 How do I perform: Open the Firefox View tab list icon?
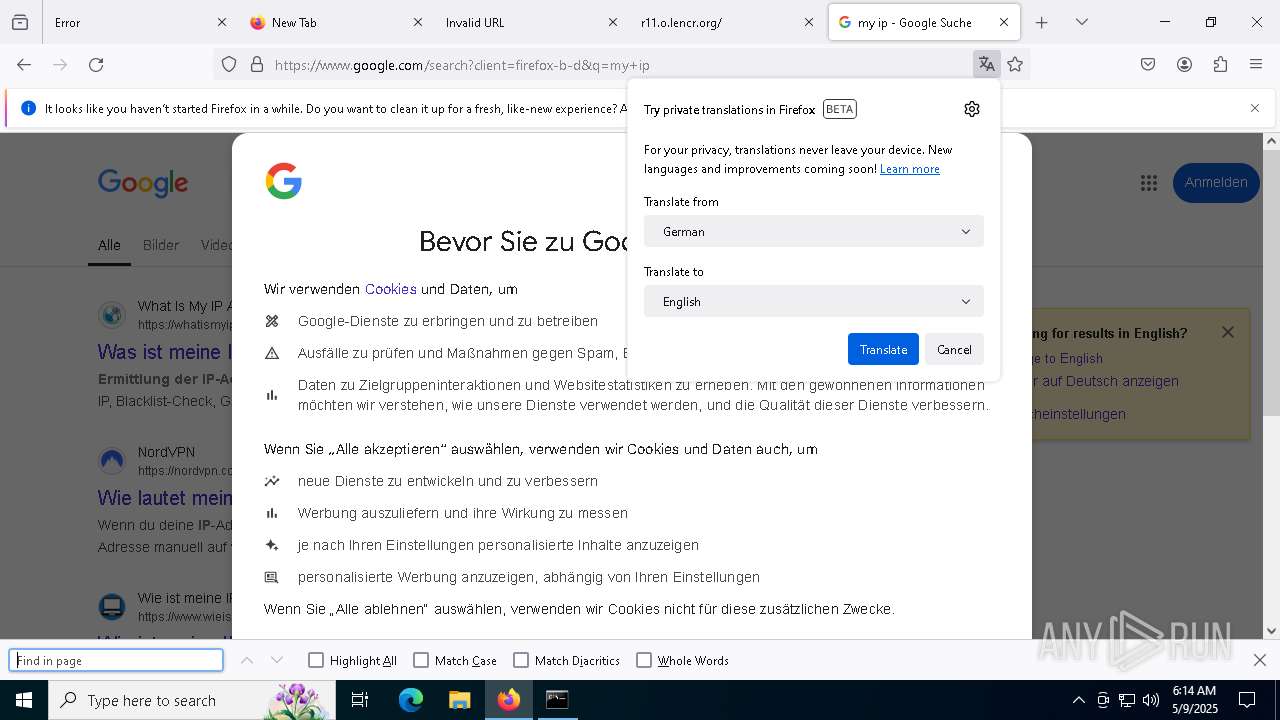point(20,22)
